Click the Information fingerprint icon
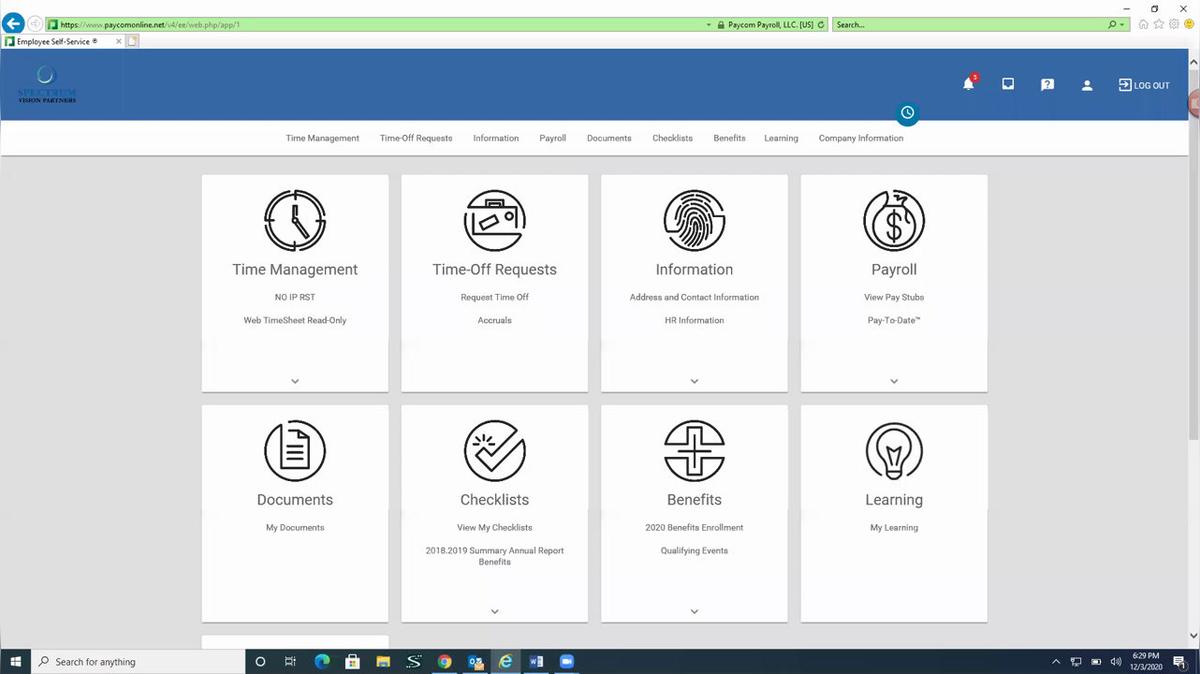The height and width of the screenshot is (674, 1200). pyautogui.click(x=694, y=220)
